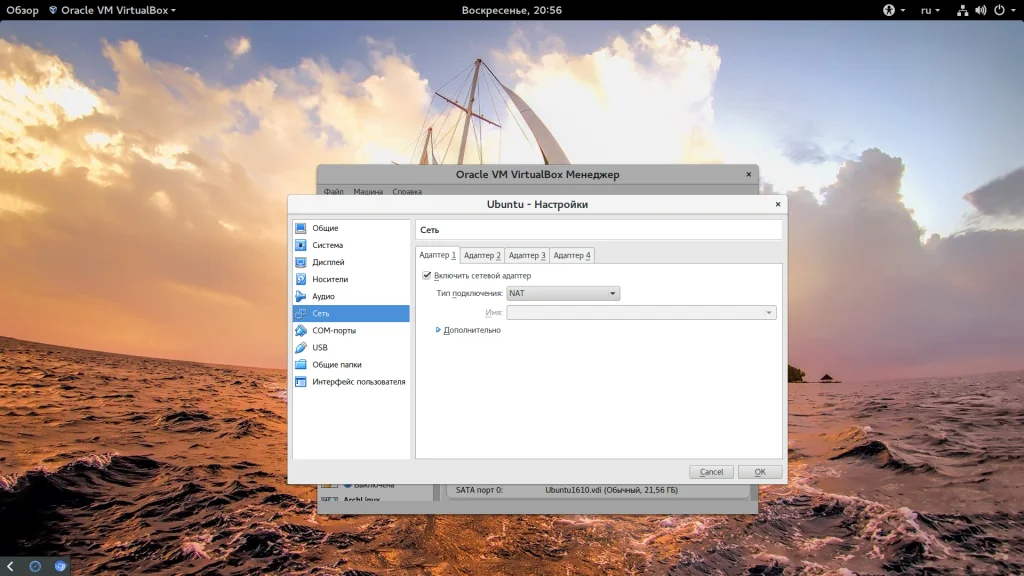The height and width of the screenshot is (576, 1024).
Task: Select the Система chip icon
Action: tap(300, 245)
